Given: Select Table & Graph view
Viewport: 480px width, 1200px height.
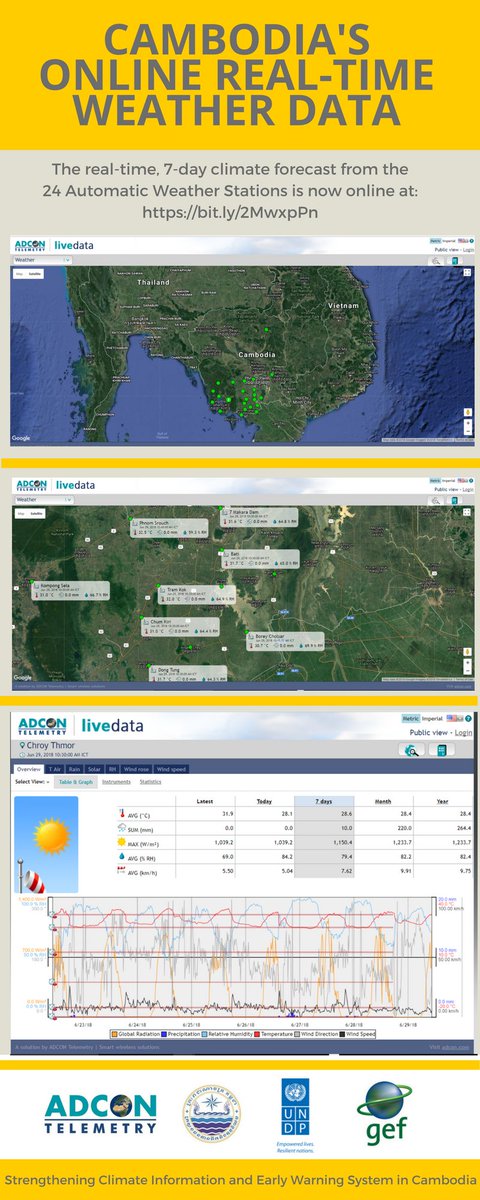Looking at the screenshot, I should pos(74,782).
